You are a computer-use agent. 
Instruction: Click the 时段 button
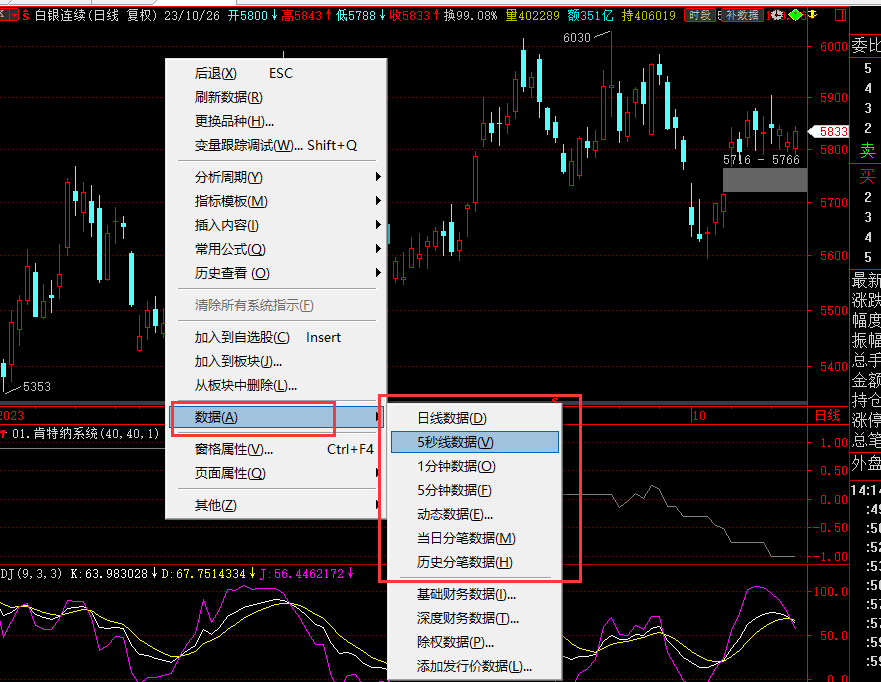pos(700,15)
